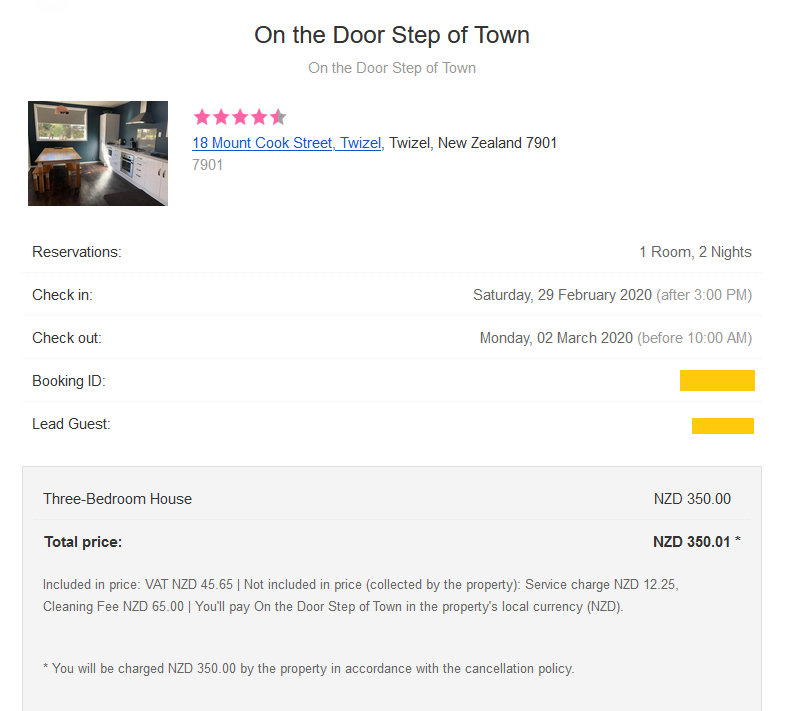Click the NZD 350.00 room price
The image size is (788, 711).
coord(692,499)
